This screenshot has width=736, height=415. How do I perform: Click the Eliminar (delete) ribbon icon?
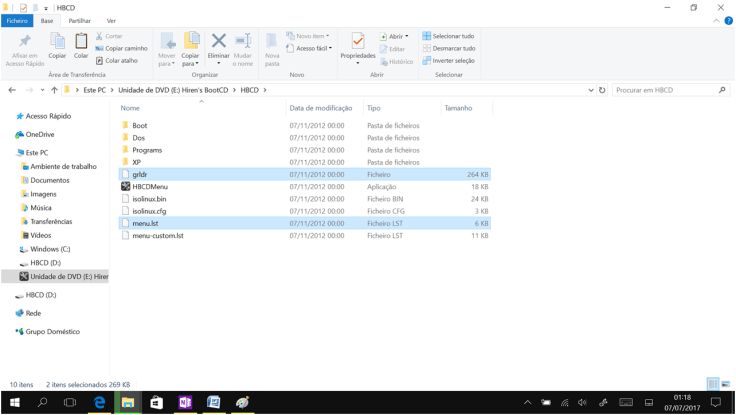click(x=218, y=45)
